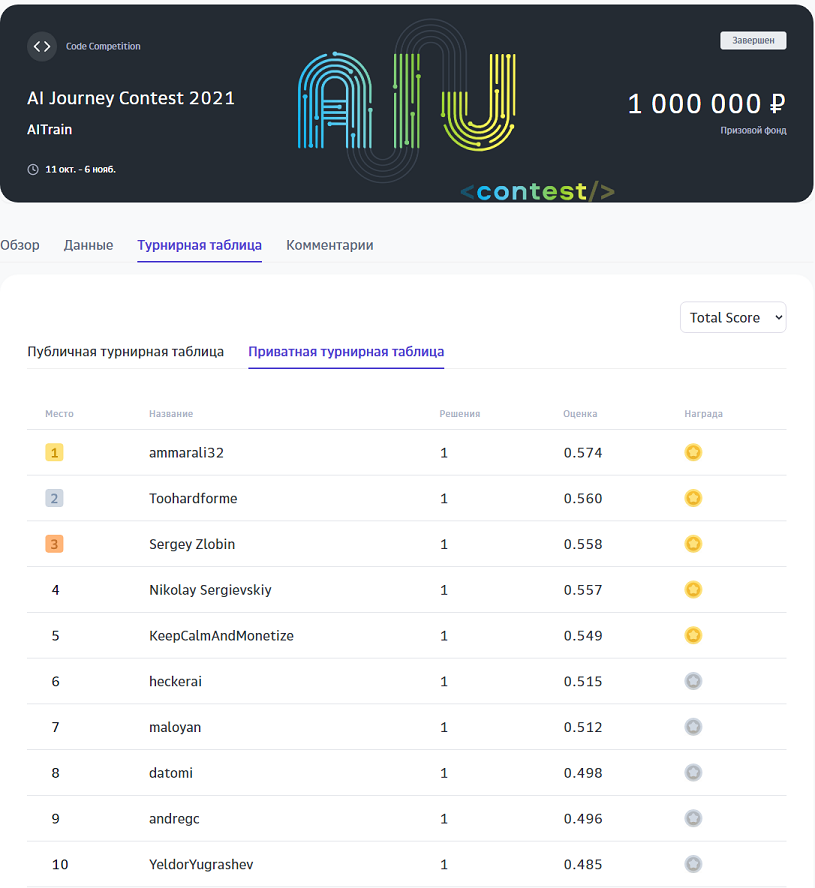This screenshot has width=815, height=888.
Task: Click the gray medal icon for maloyan
Action: point(693,727)
